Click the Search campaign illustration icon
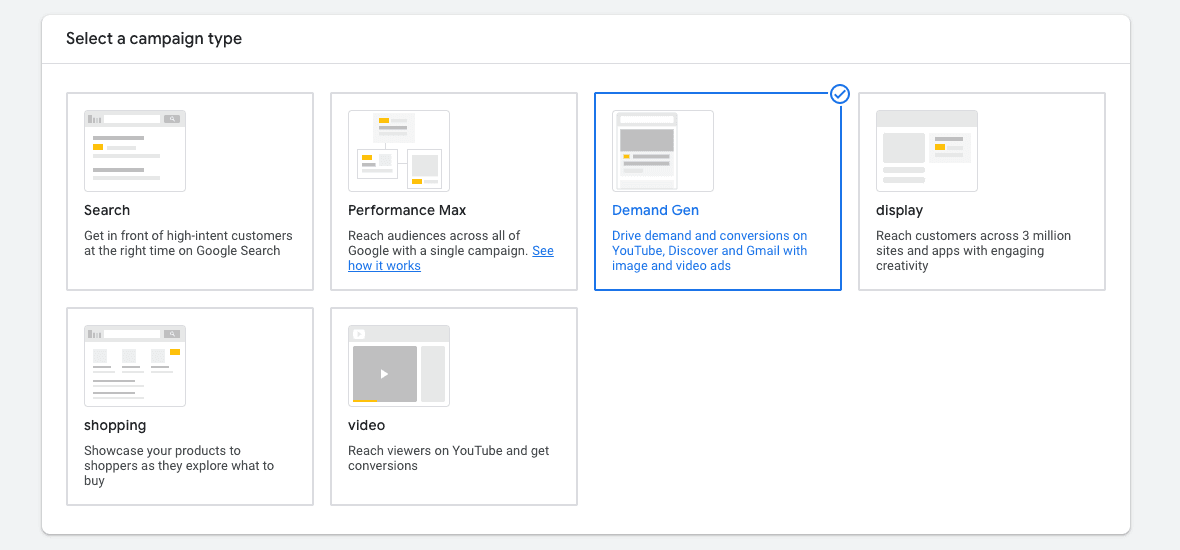Screen dimensions: 1180x550 pos(135,151)
